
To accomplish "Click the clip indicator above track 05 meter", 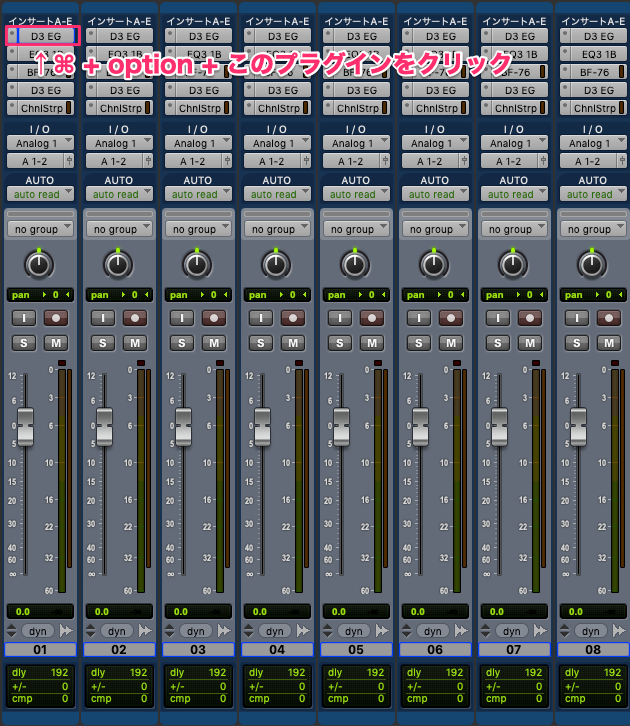I will coord(378,363).
